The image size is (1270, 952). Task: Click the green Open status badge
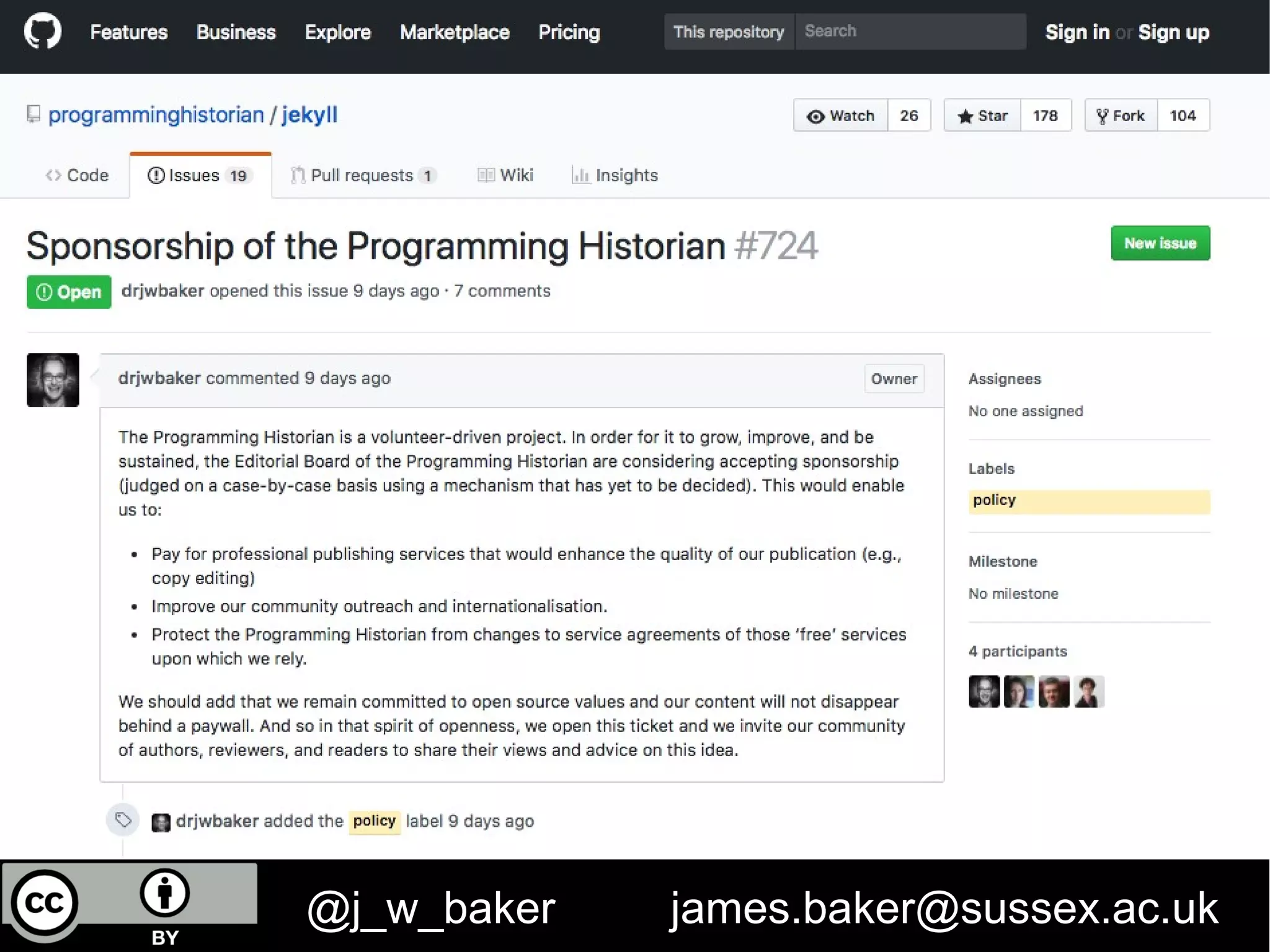tap(69, 292)
